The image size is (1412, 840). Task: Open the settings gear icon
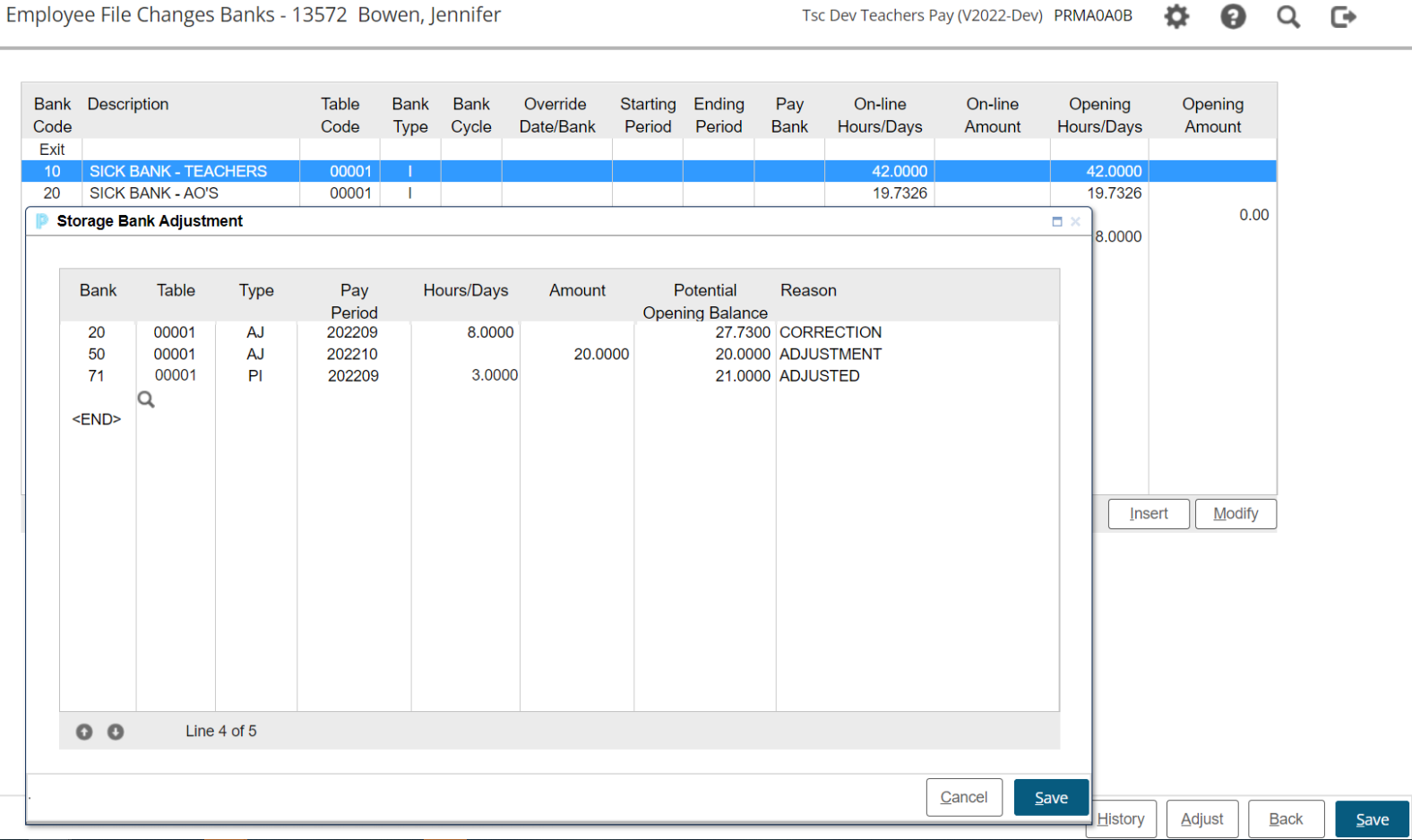tap(1176, 16)
